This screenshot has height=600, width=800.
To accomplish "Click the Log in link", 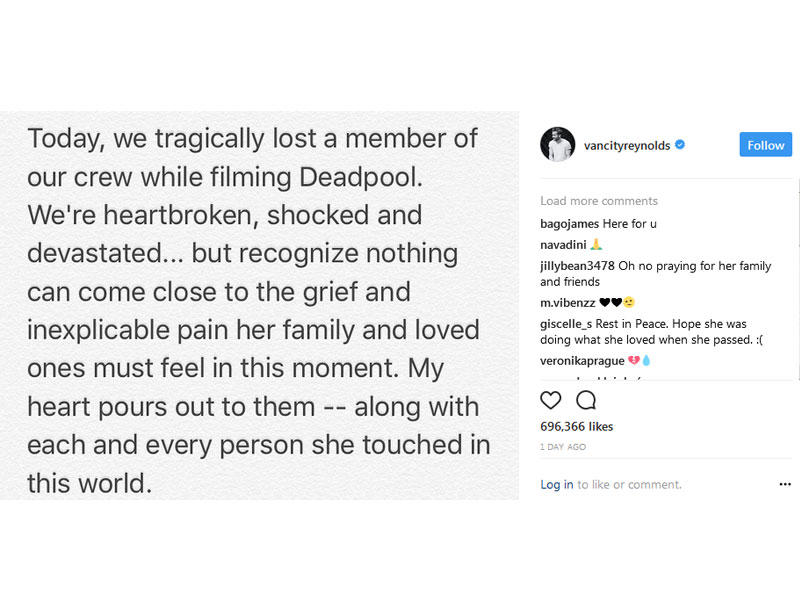I will 557,484.
